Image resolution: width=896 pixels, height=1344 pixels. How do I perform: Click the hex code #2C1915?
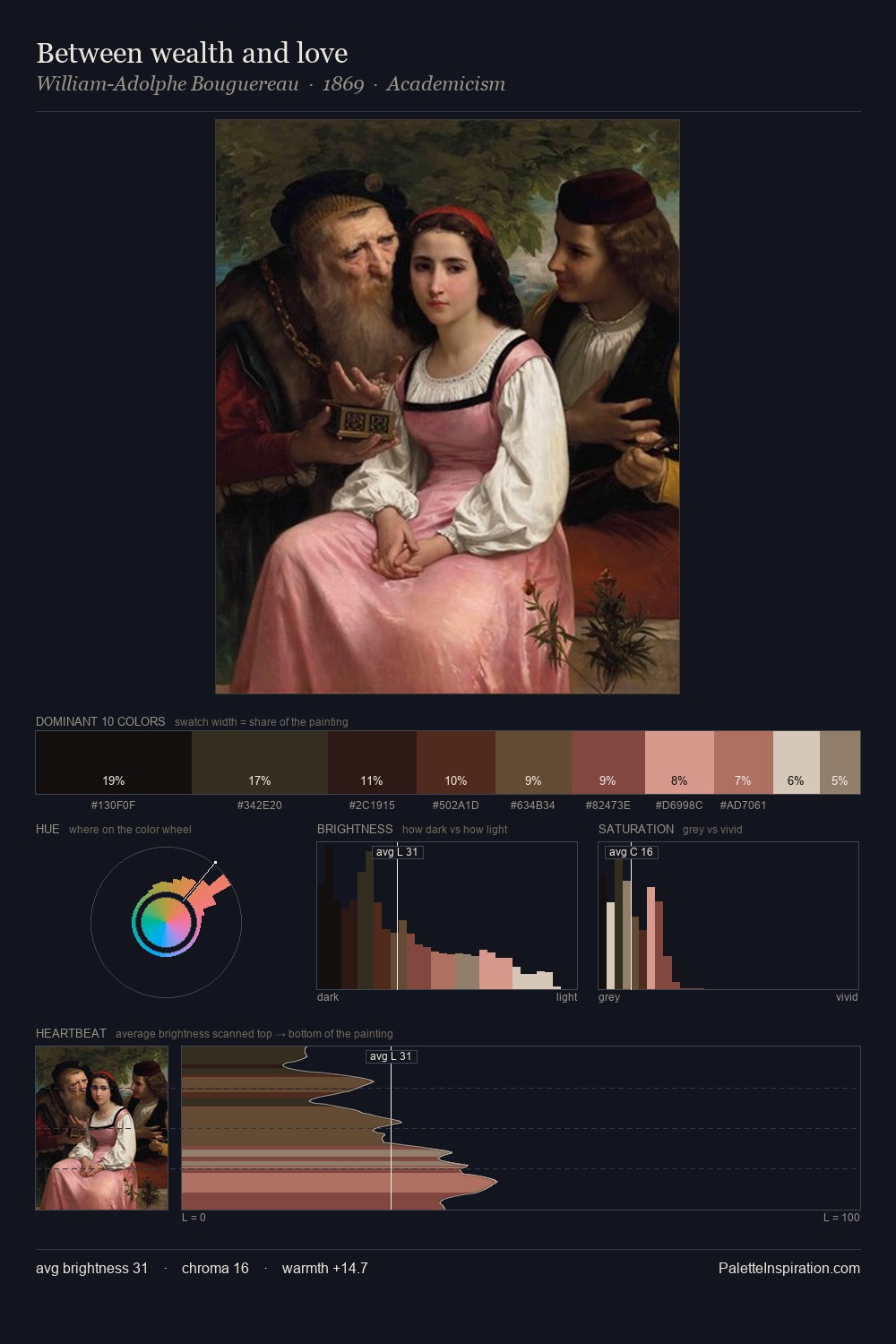click(372, 806)
